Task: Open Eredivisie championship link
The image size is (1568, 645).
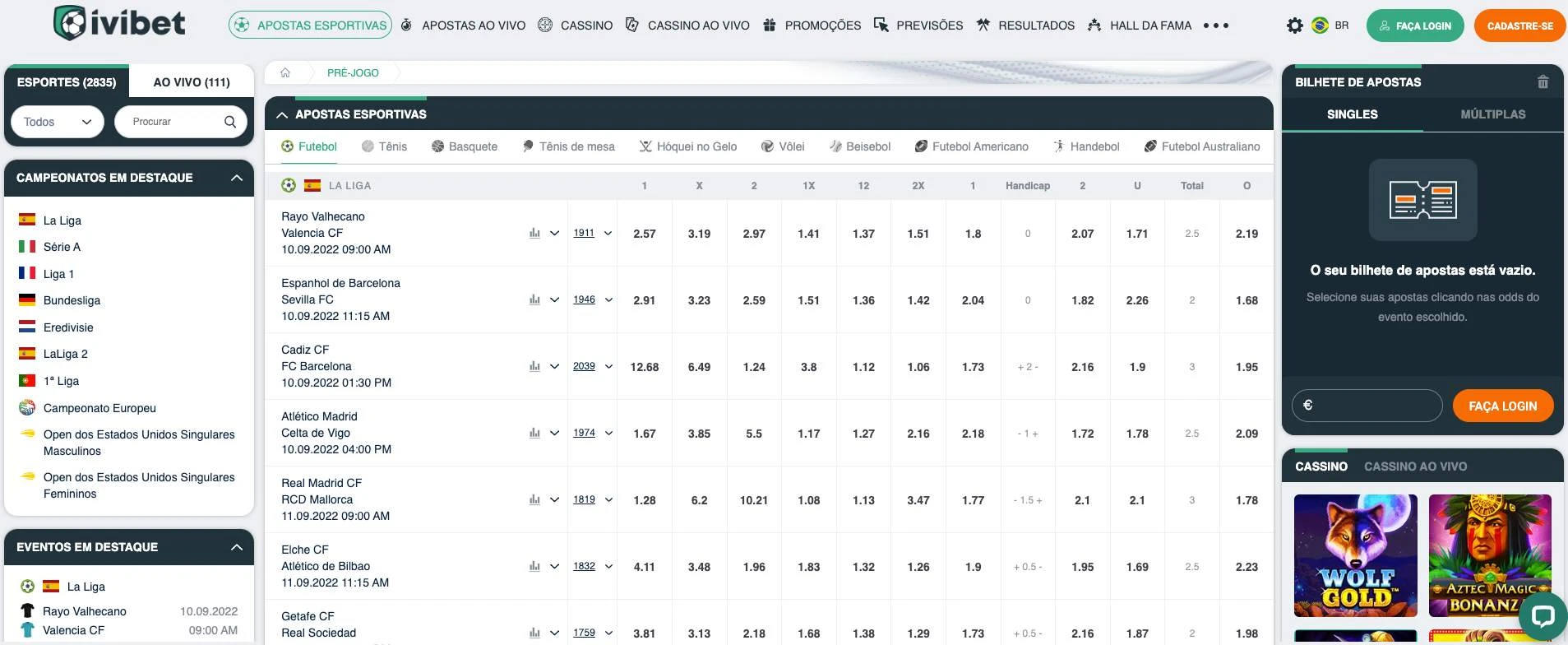Action: click(x=68, y=327)
